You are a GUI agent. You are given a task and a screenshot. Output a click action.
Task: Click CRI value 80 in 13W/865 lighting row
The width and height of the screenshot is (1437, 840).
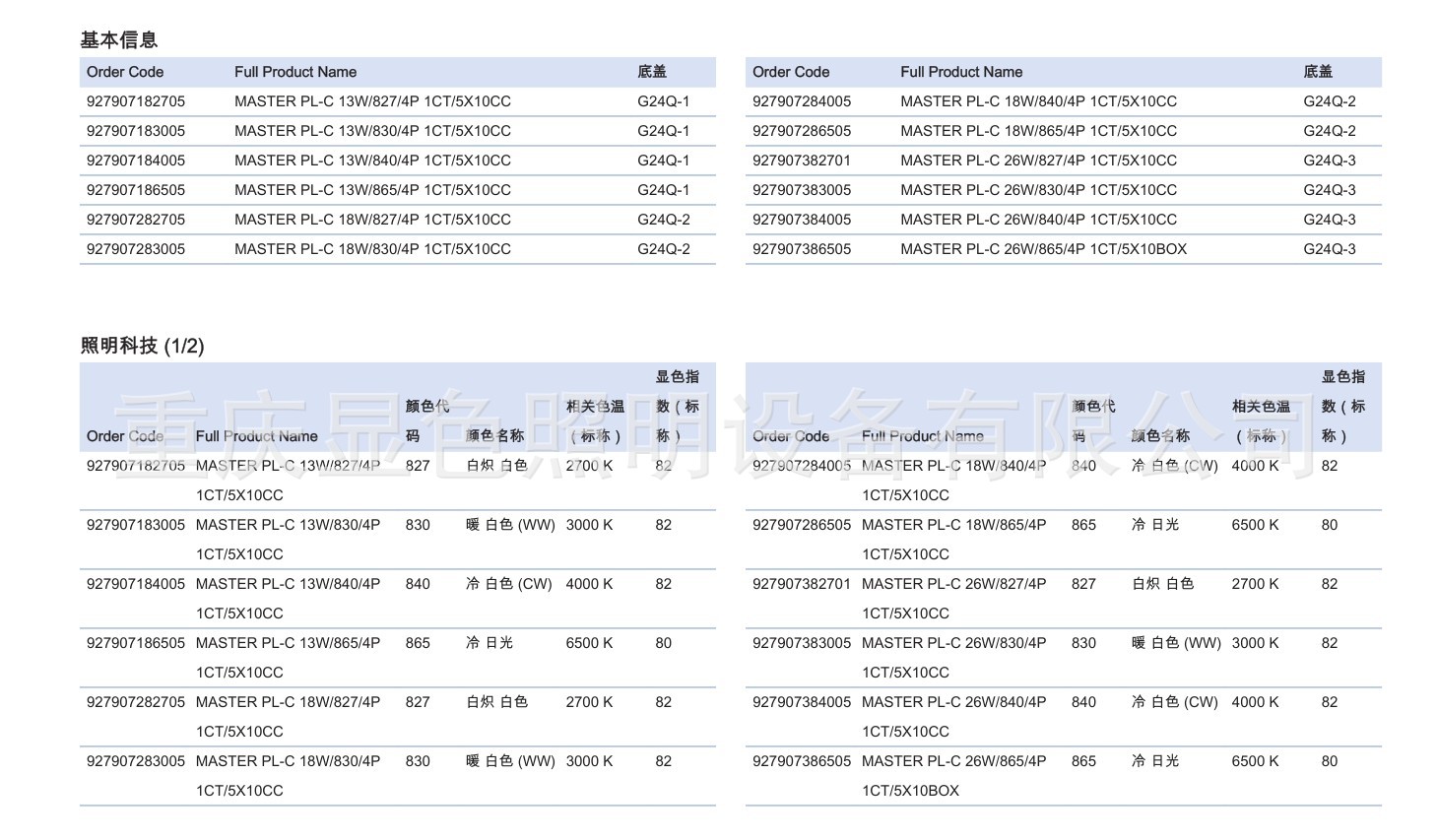[664, 643]
